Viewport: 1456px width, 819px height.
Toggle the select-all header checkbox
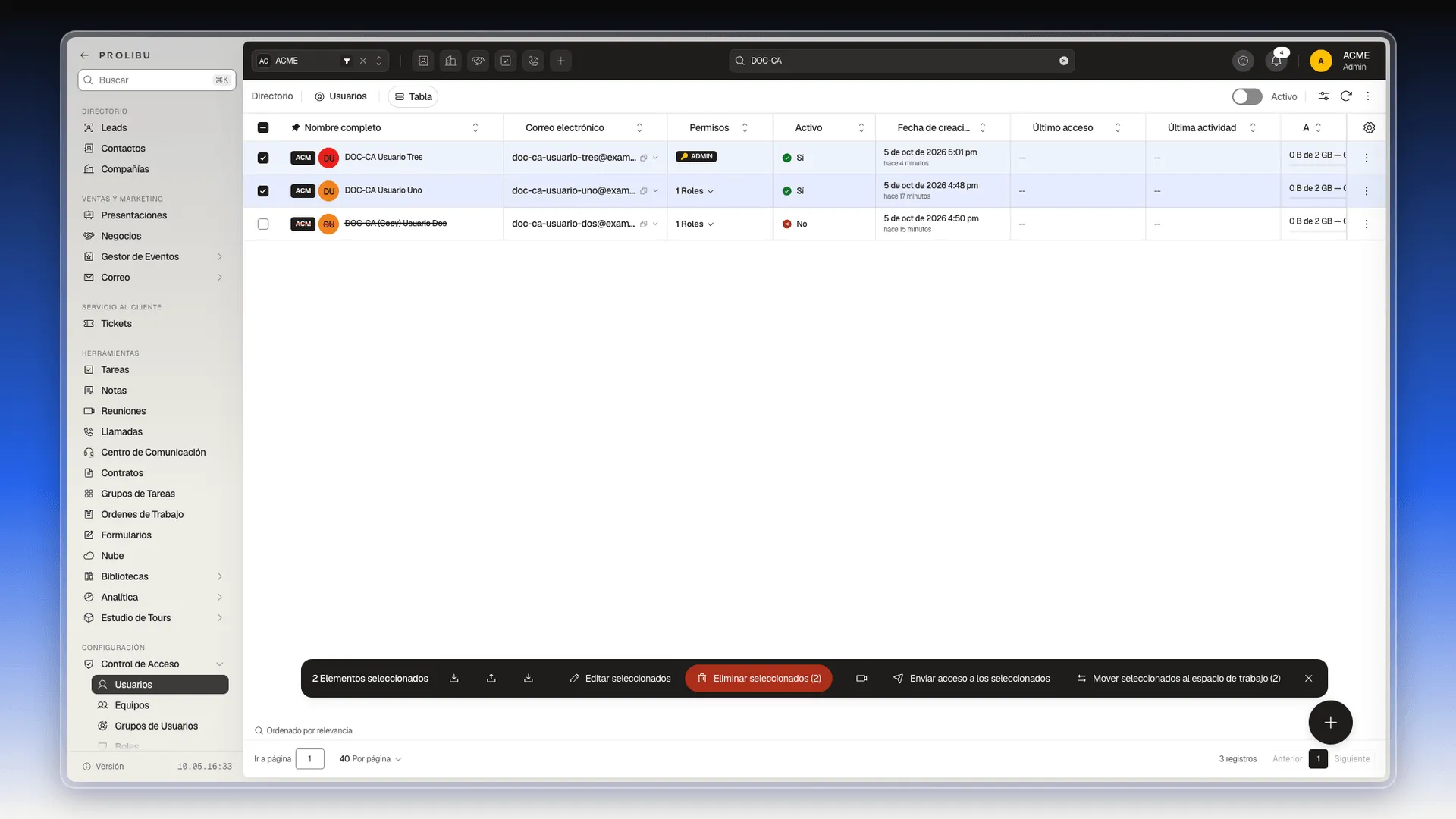263,127
